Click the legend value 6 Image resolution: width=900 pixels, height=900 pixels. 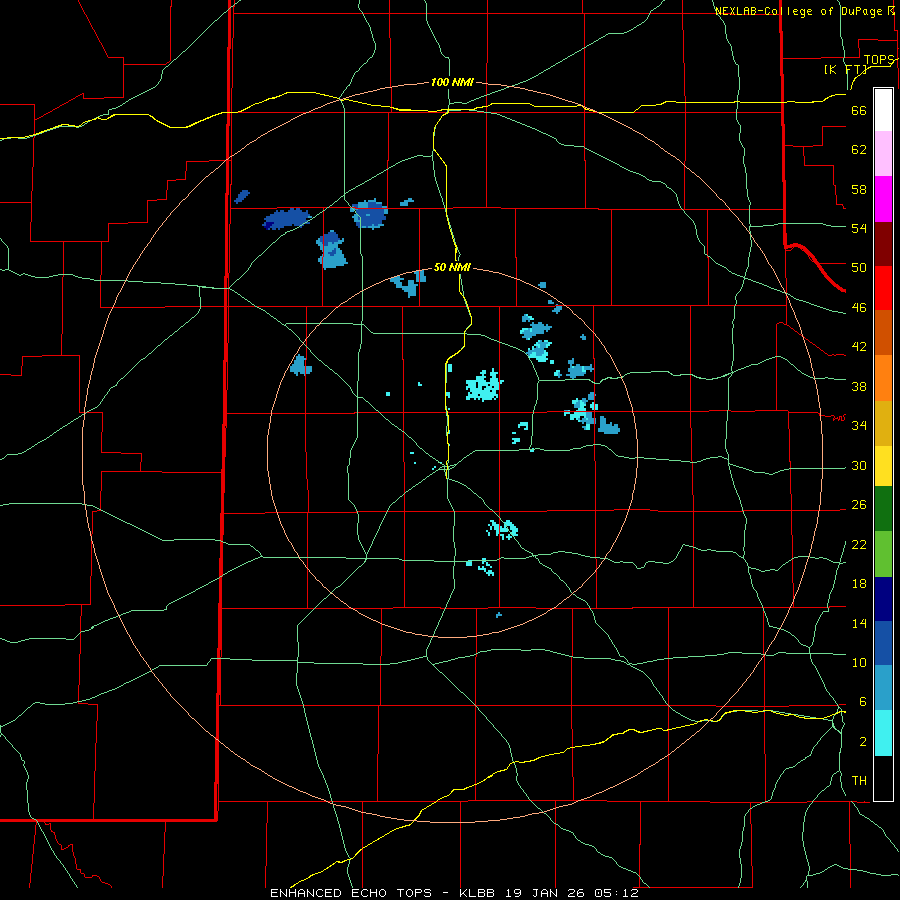tap(862, 701)
